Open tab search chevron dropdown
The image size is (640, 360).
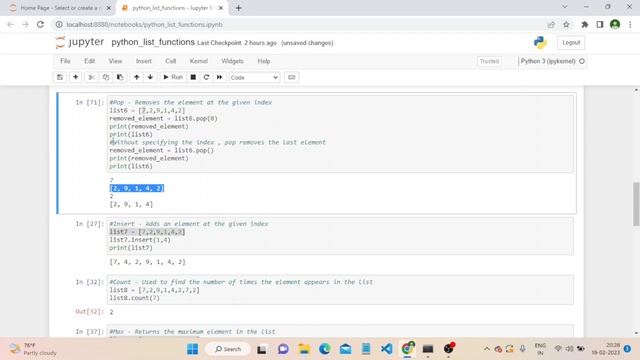pos(564,7)
